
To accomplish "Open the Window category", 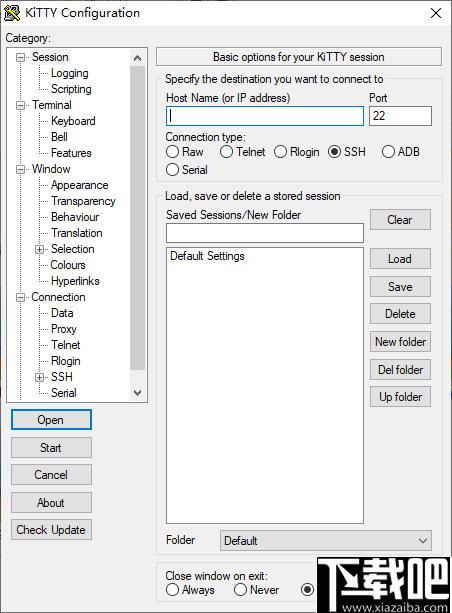I will point(51,169).
